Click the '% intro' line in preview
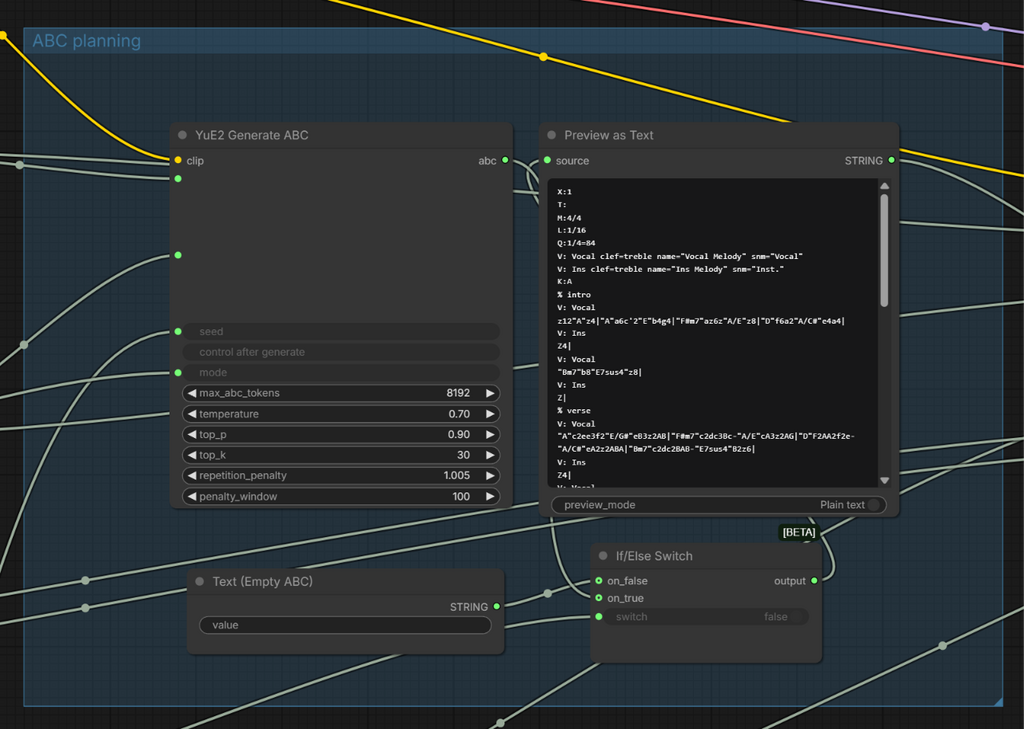This screenshot has height=729, width=1024. [x=574, y=295]
